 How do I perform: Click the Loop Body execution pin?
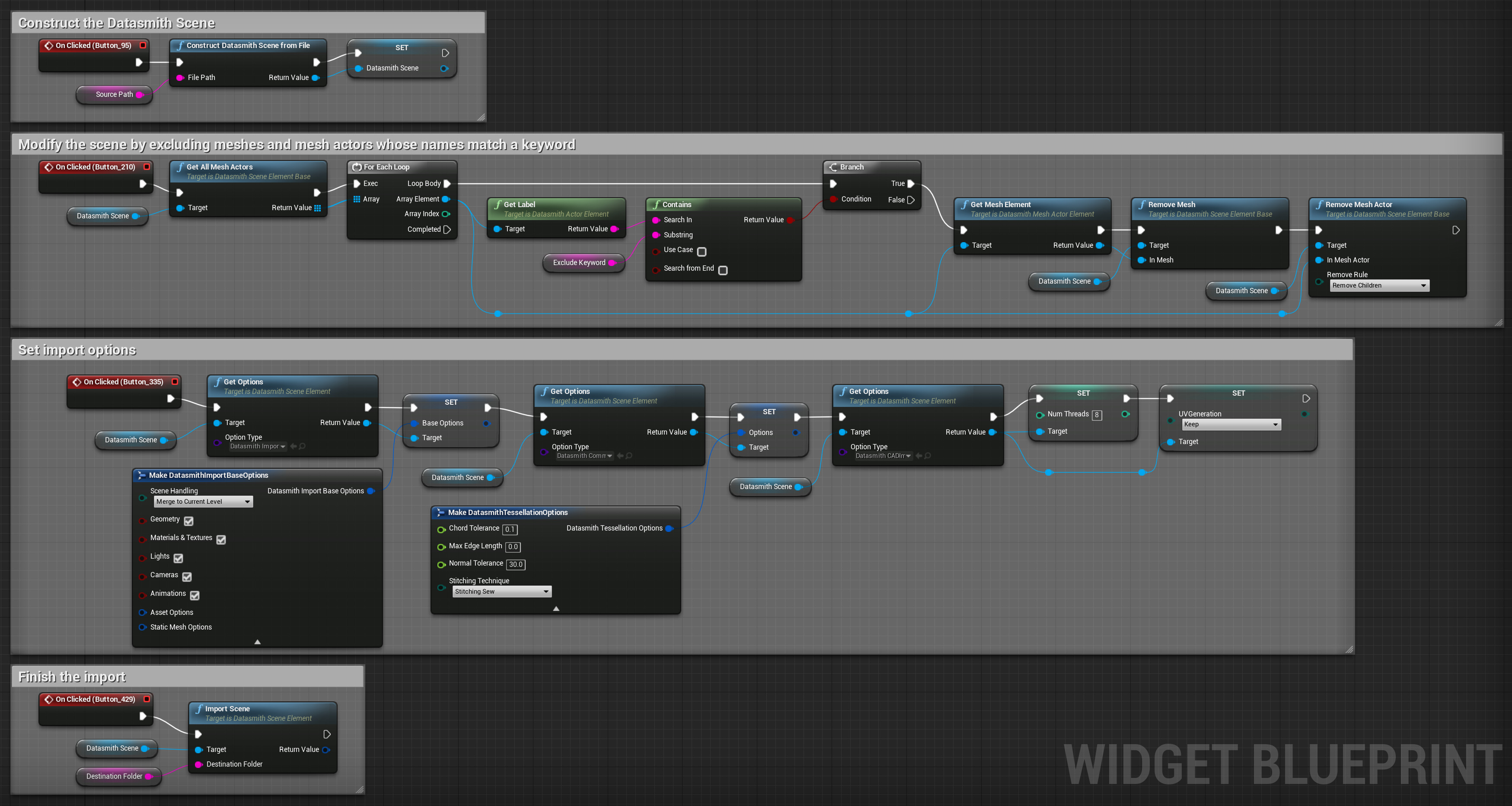pos(447,184)
